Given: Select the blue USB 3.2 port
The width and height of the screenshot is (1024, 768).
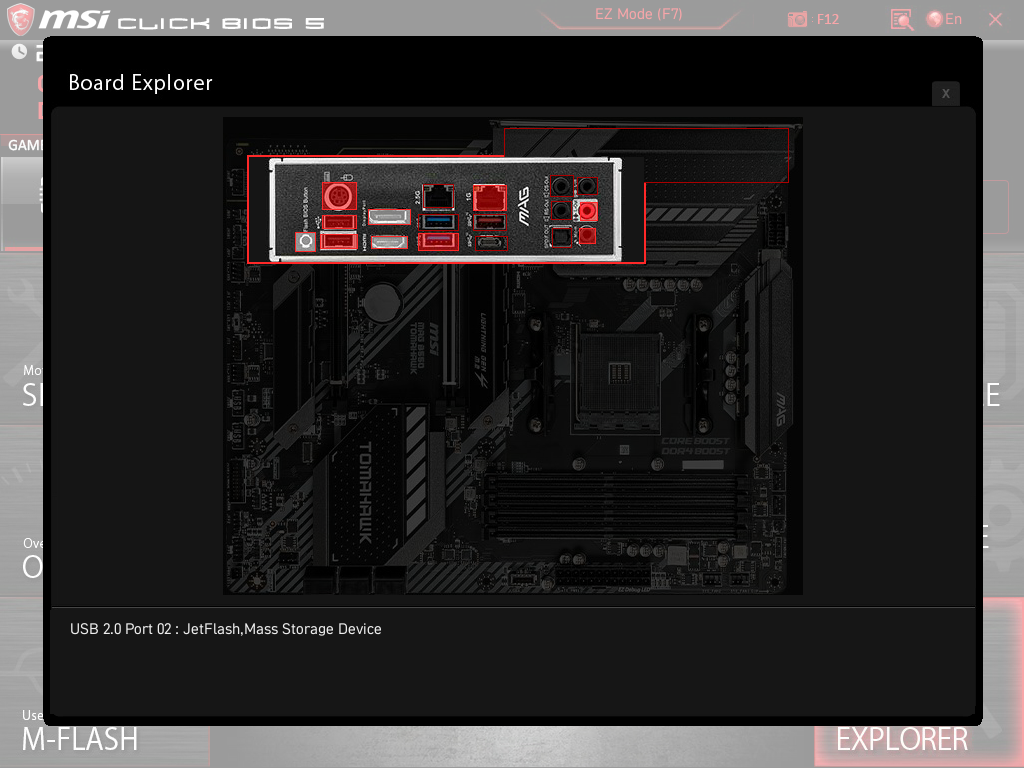Looking at the screenshot, I should (x=438, y=221).
